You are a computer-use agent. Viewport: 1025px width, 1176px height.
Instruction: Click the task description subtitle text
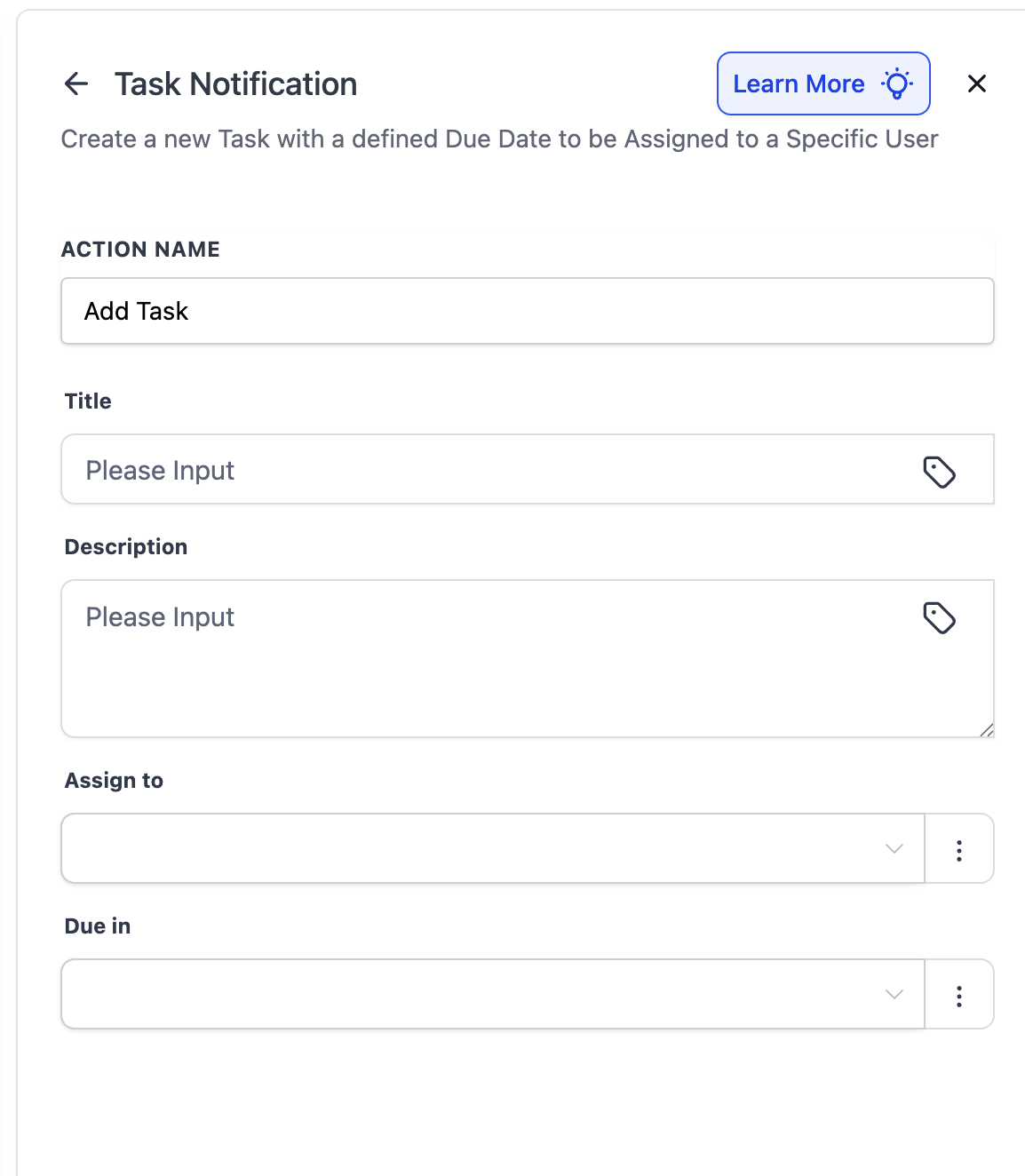(x=498, y=139)
